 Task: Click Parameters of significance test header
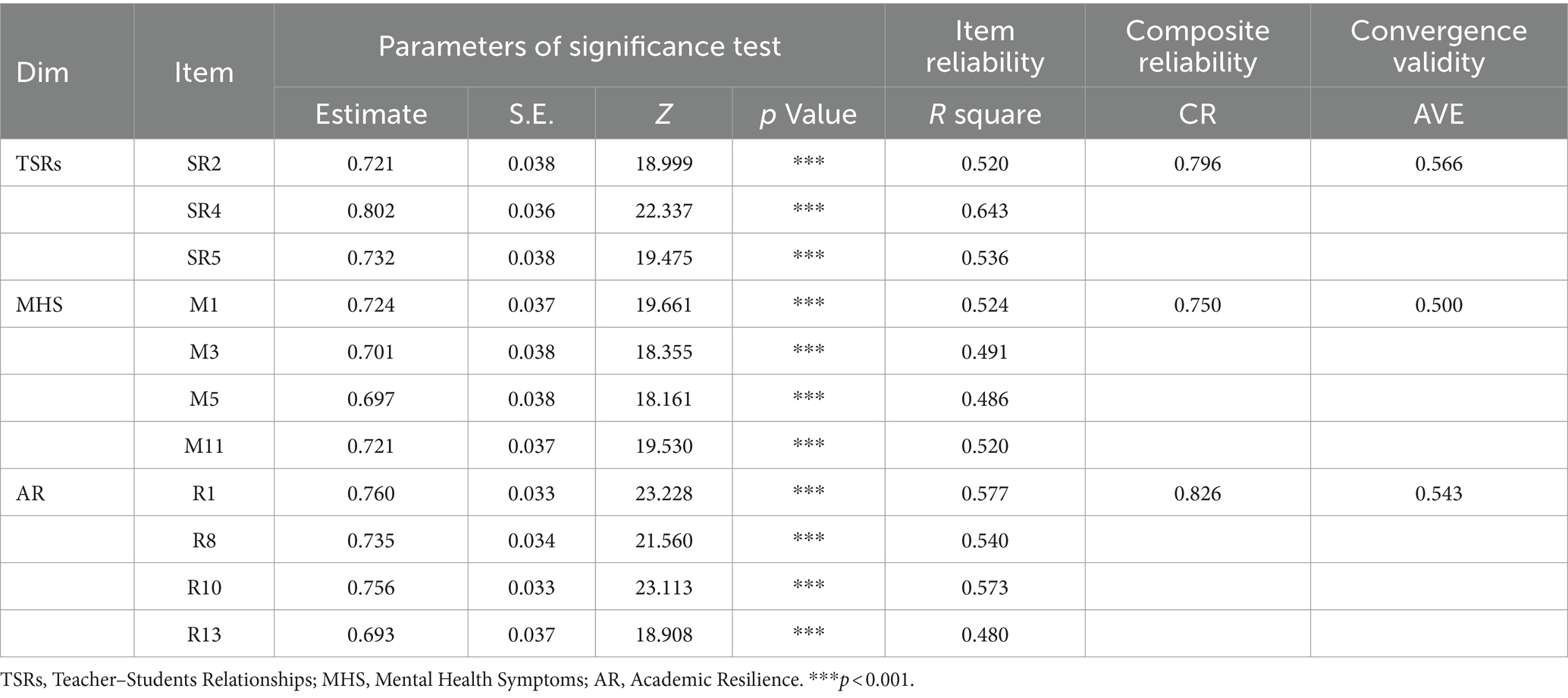(579, 46)
